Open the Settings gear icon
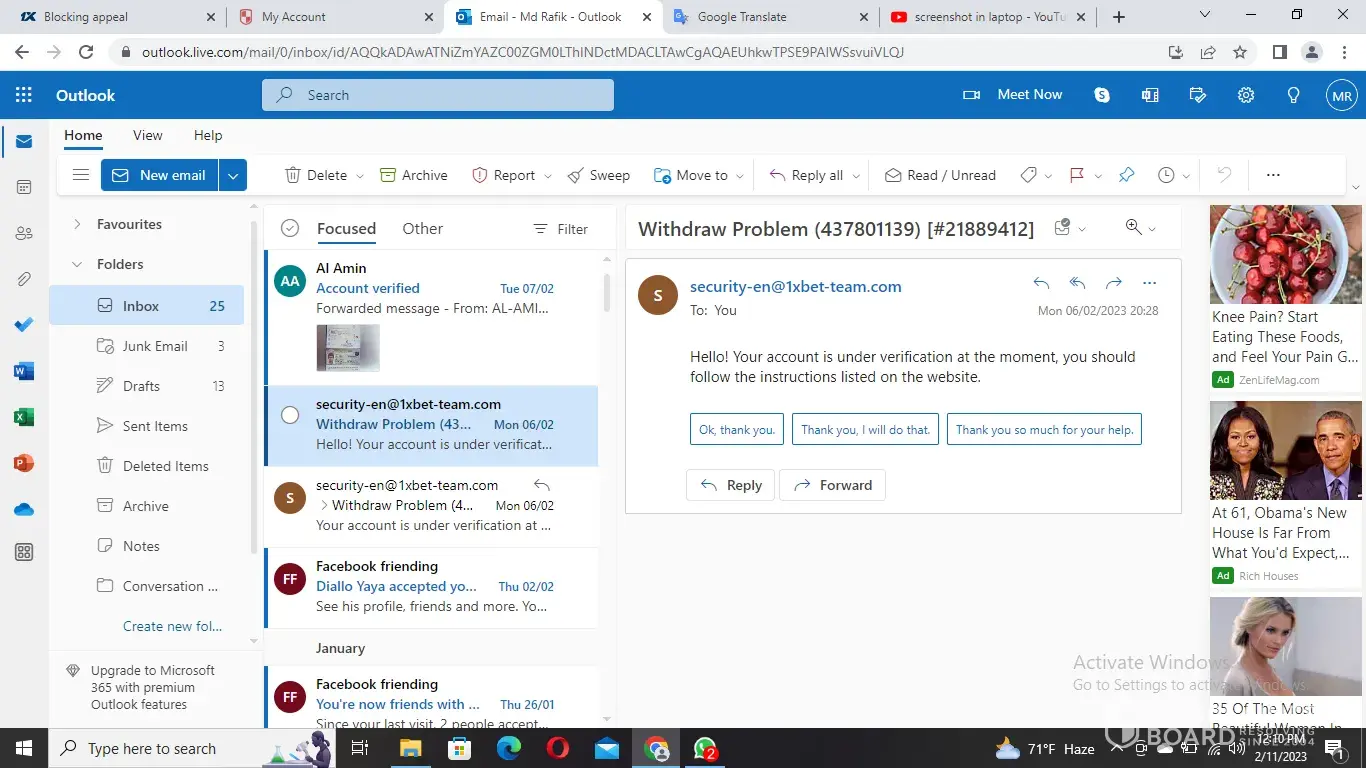This screenshot has height=768, width=1366. tap(1246, 95)
